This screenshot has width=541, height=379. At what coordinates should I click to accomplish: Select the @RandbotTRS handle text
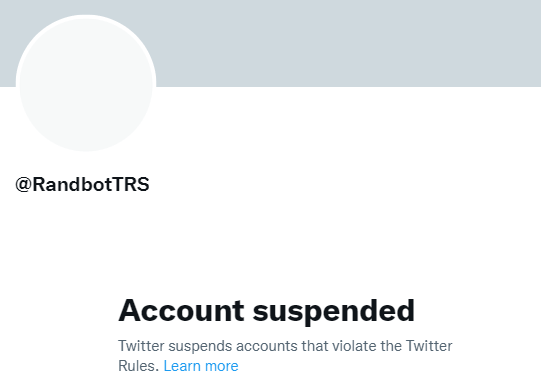pos(82,184)
